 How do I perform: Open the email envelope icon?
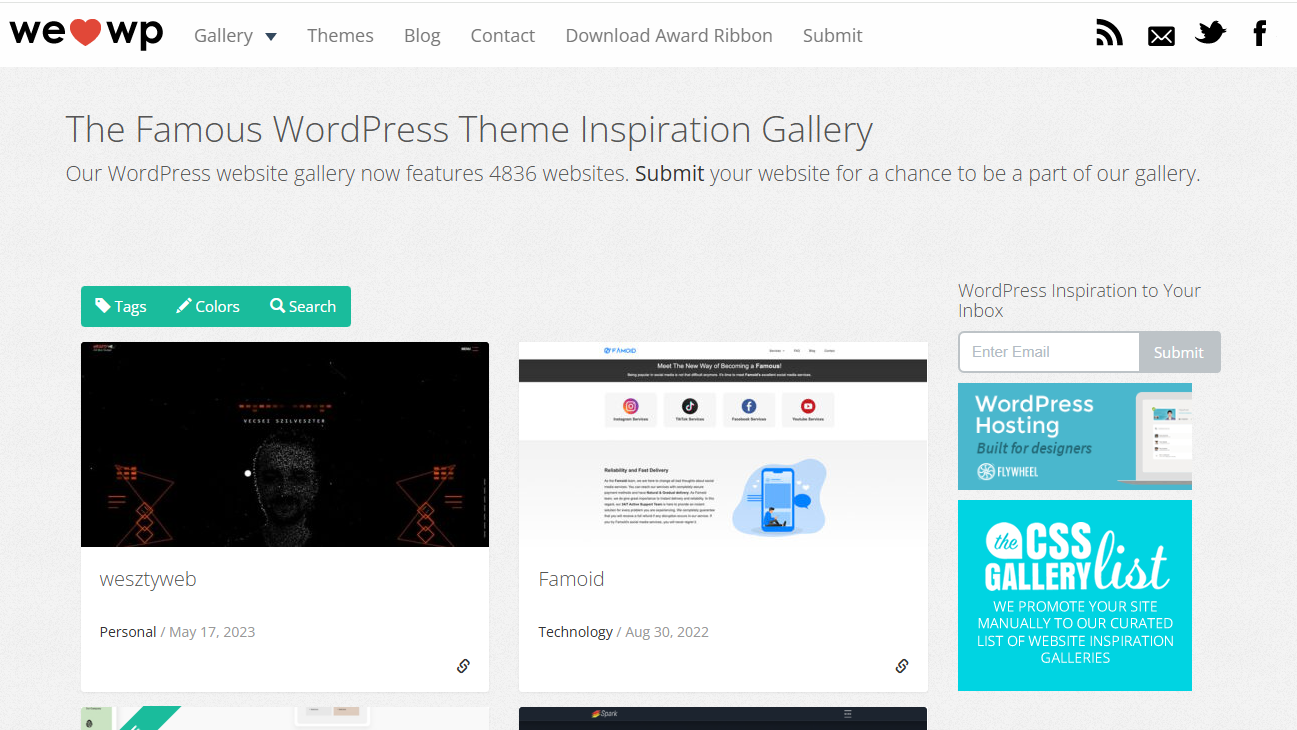(x=1161, y=36)
